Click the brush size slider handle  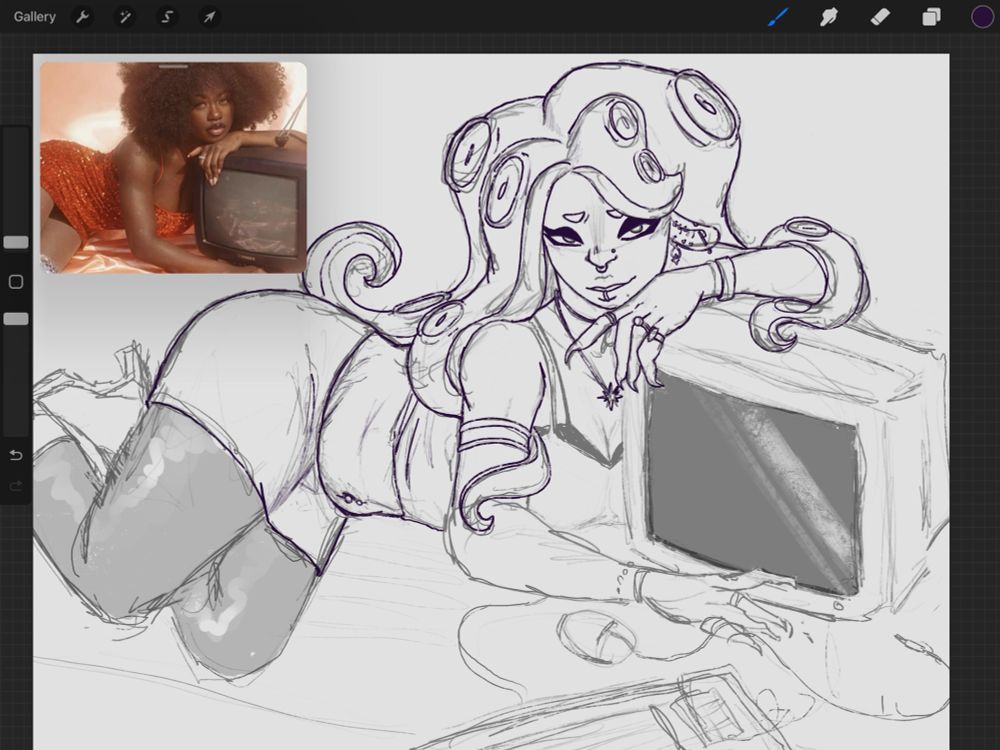tap(16, 242)
